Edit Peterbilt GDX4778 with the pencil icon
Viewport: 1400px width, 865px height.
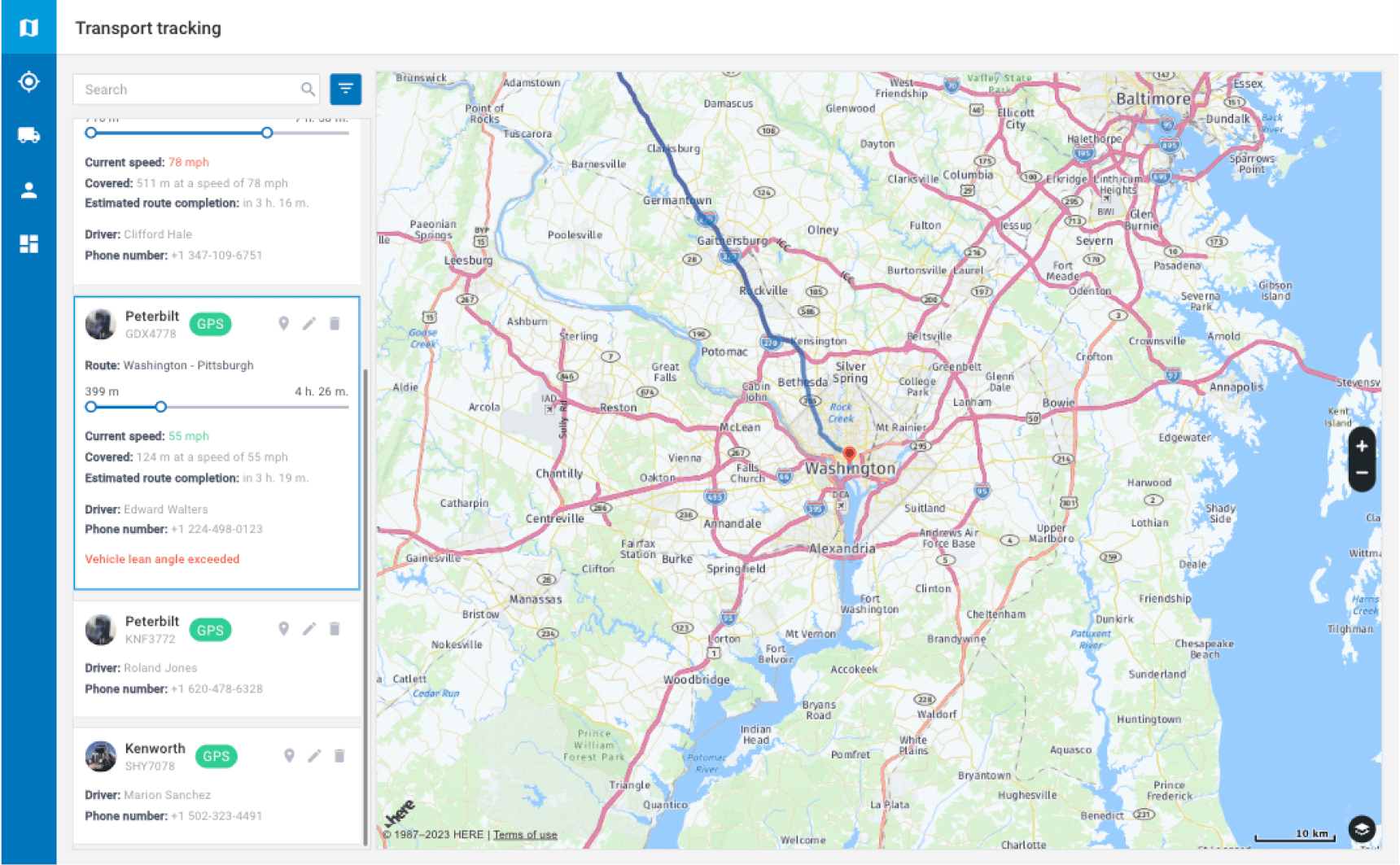point(309,323)
